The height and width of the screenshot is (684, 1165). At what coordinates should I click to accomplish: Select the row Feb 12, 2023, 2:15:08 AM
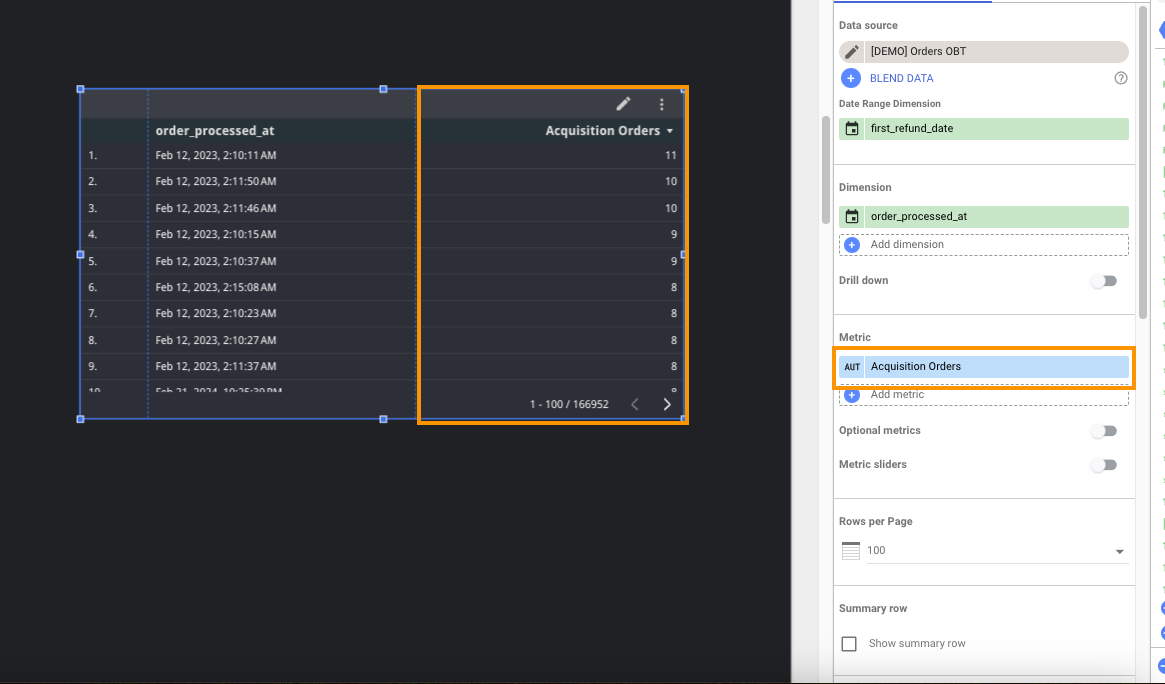(382, 287)
